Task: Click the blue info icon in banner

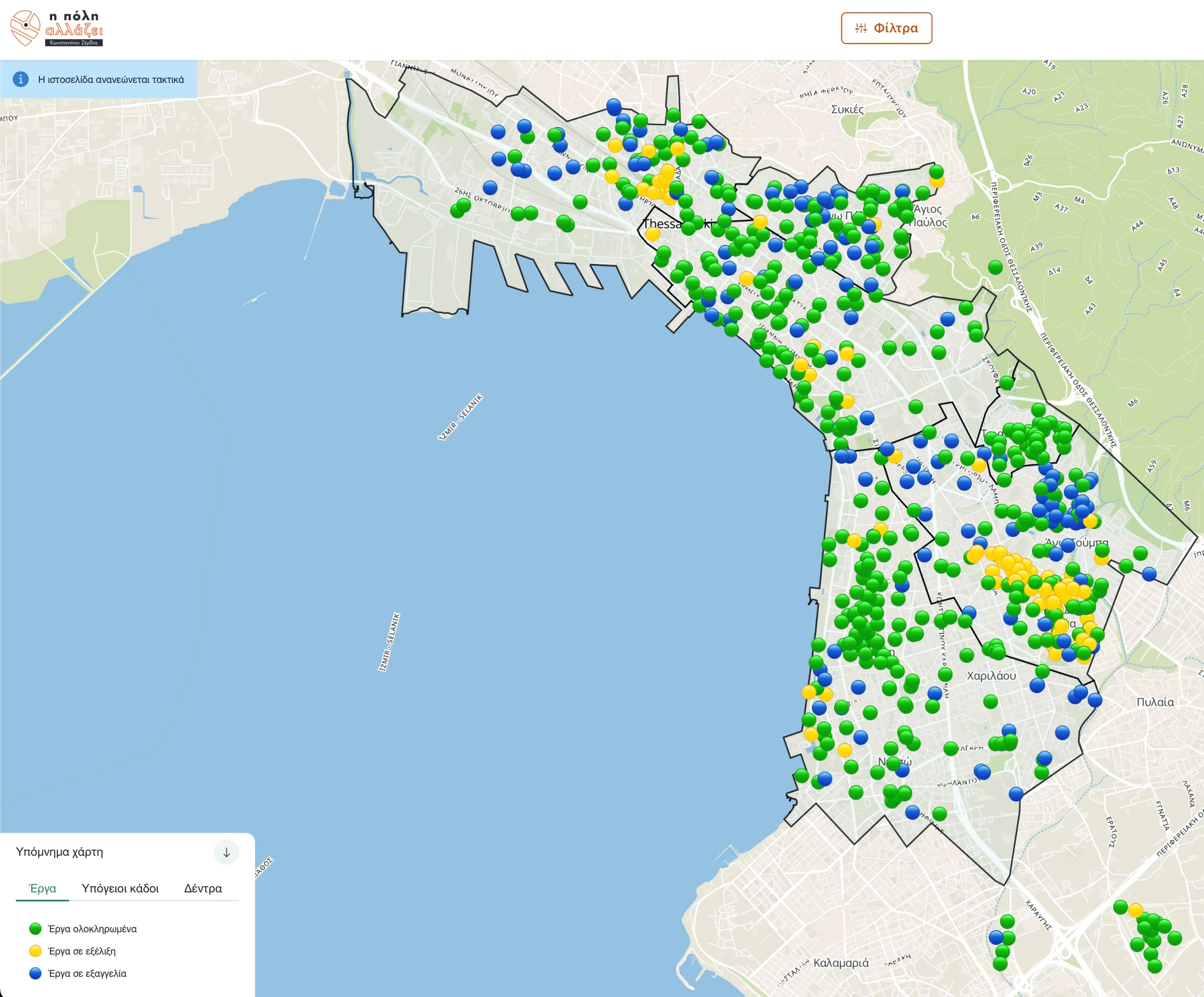Action: pyautogui.click(x=21, y=79)
